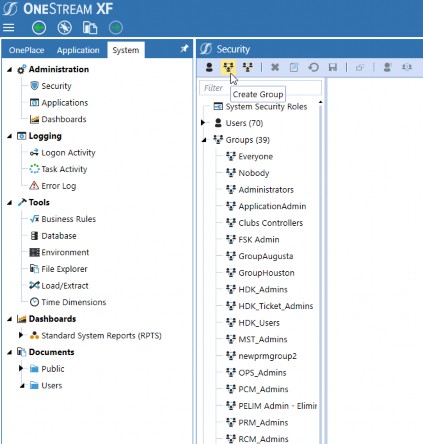The width and height of the screenshot is (423, 444).
Task: Expand the Public documents folder
Action: (x=21, y=368)
